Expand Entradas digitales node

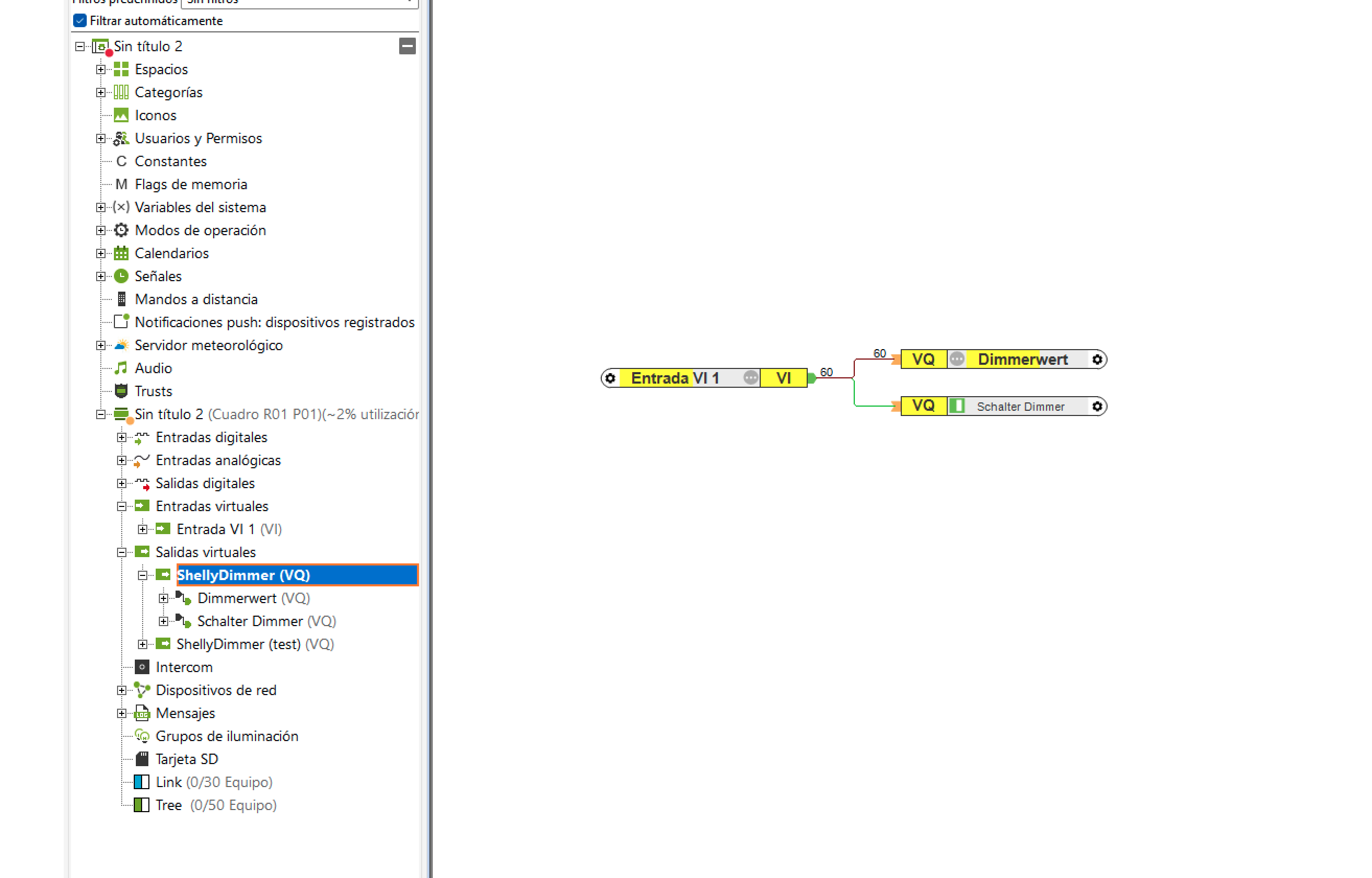pyautogui.click(x=122, y=437)
